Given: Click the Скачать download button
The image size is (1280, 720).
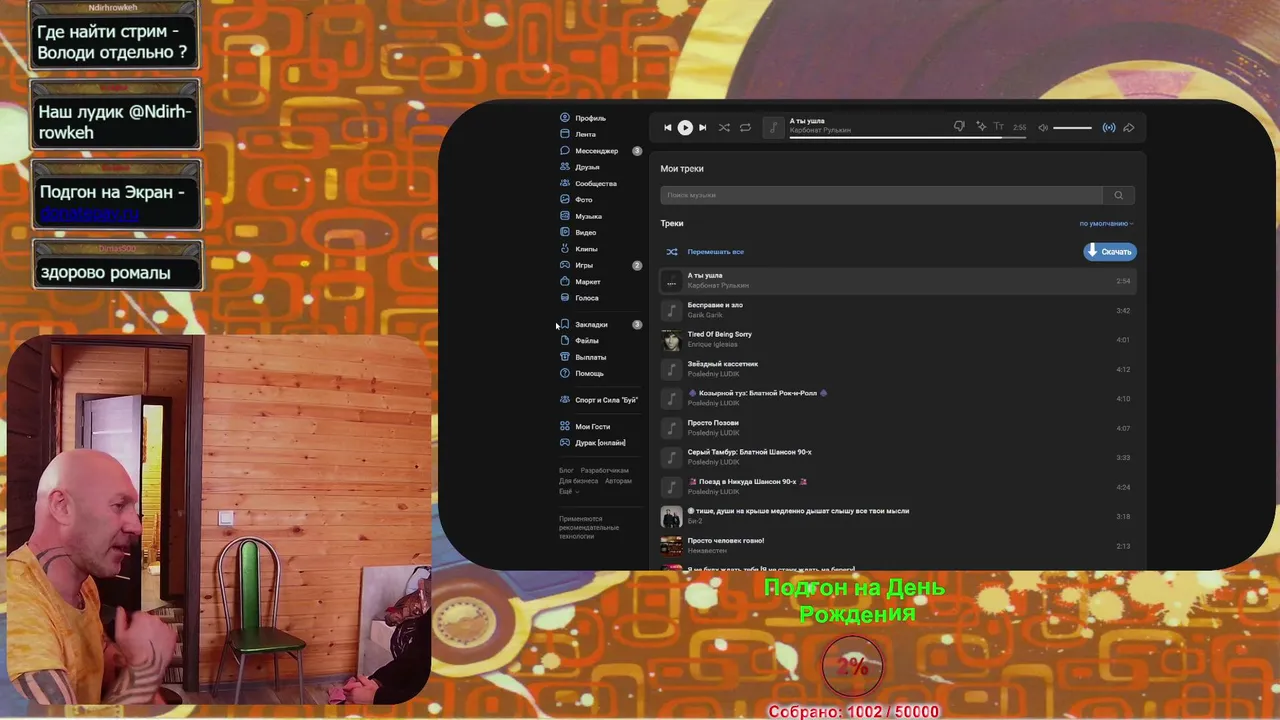Looking at the screenshot, I should (x=1110, y=252).
